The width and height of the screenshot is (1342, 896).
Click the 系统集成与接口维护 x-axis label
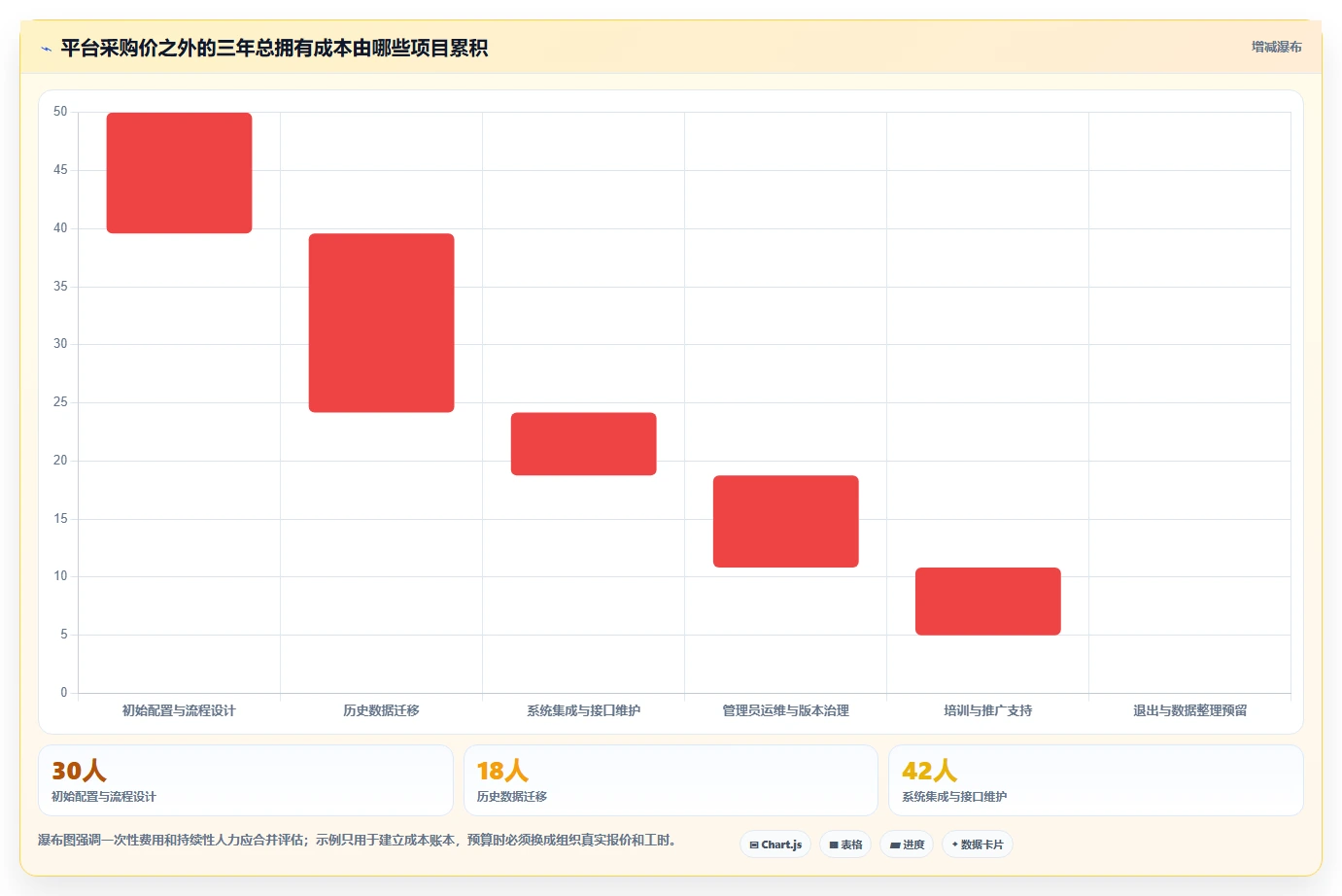point(583,710)
